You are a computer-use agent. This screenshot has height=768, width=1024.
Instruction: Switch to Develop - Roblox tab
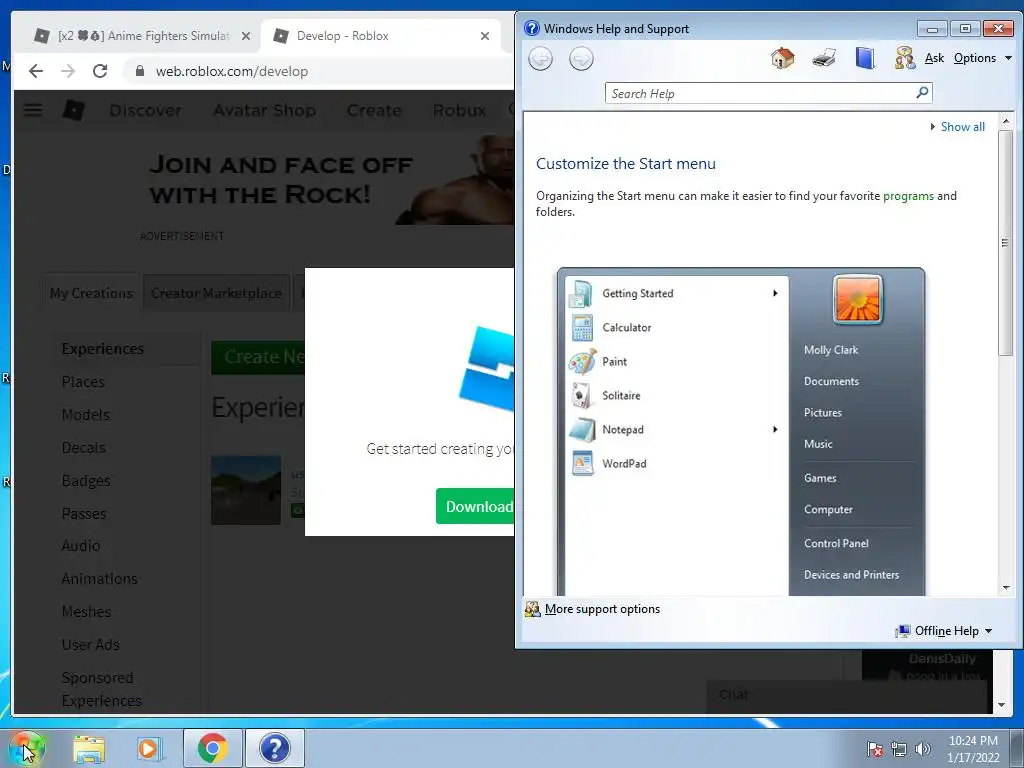pyautogui.click(x=381, y=36)
